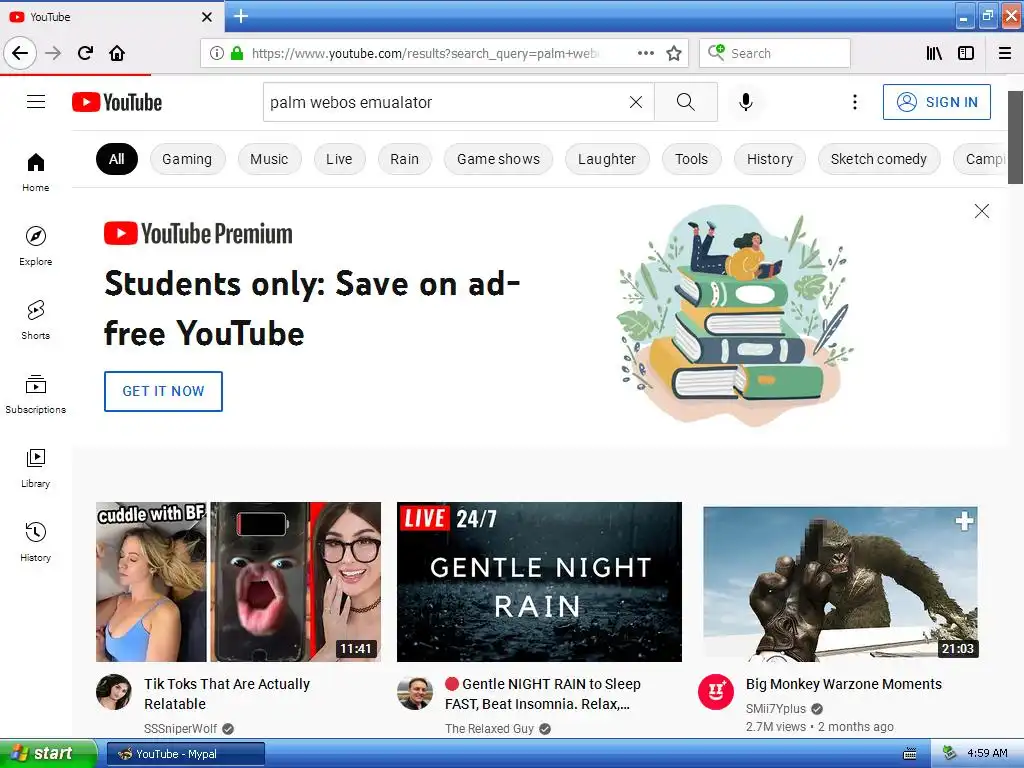
Task: Bookmark this page with the star icon
Action: point(674,53)
